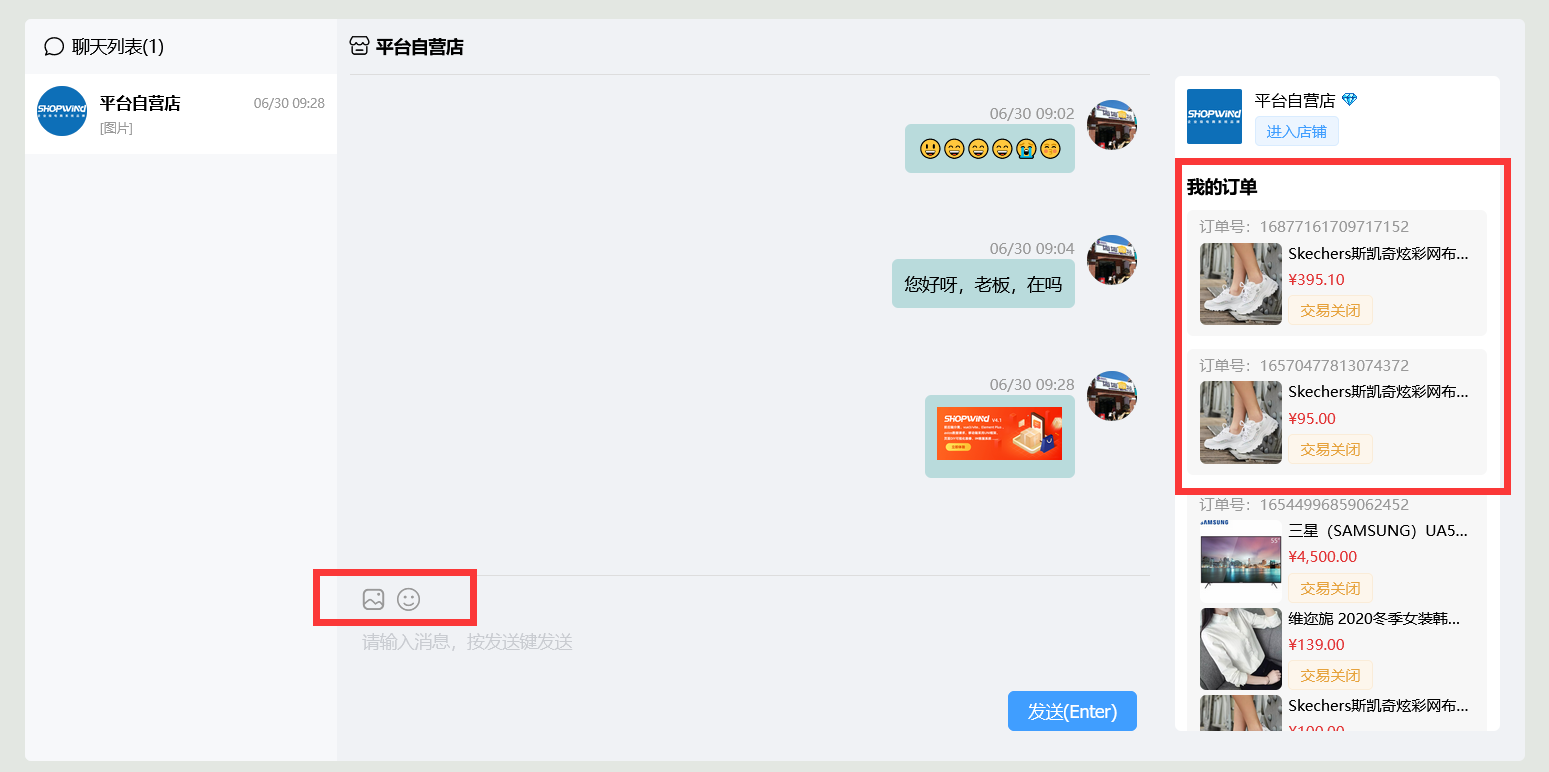Click order number 16544996859062452
1549x772 pixels.
(1334, 505)
